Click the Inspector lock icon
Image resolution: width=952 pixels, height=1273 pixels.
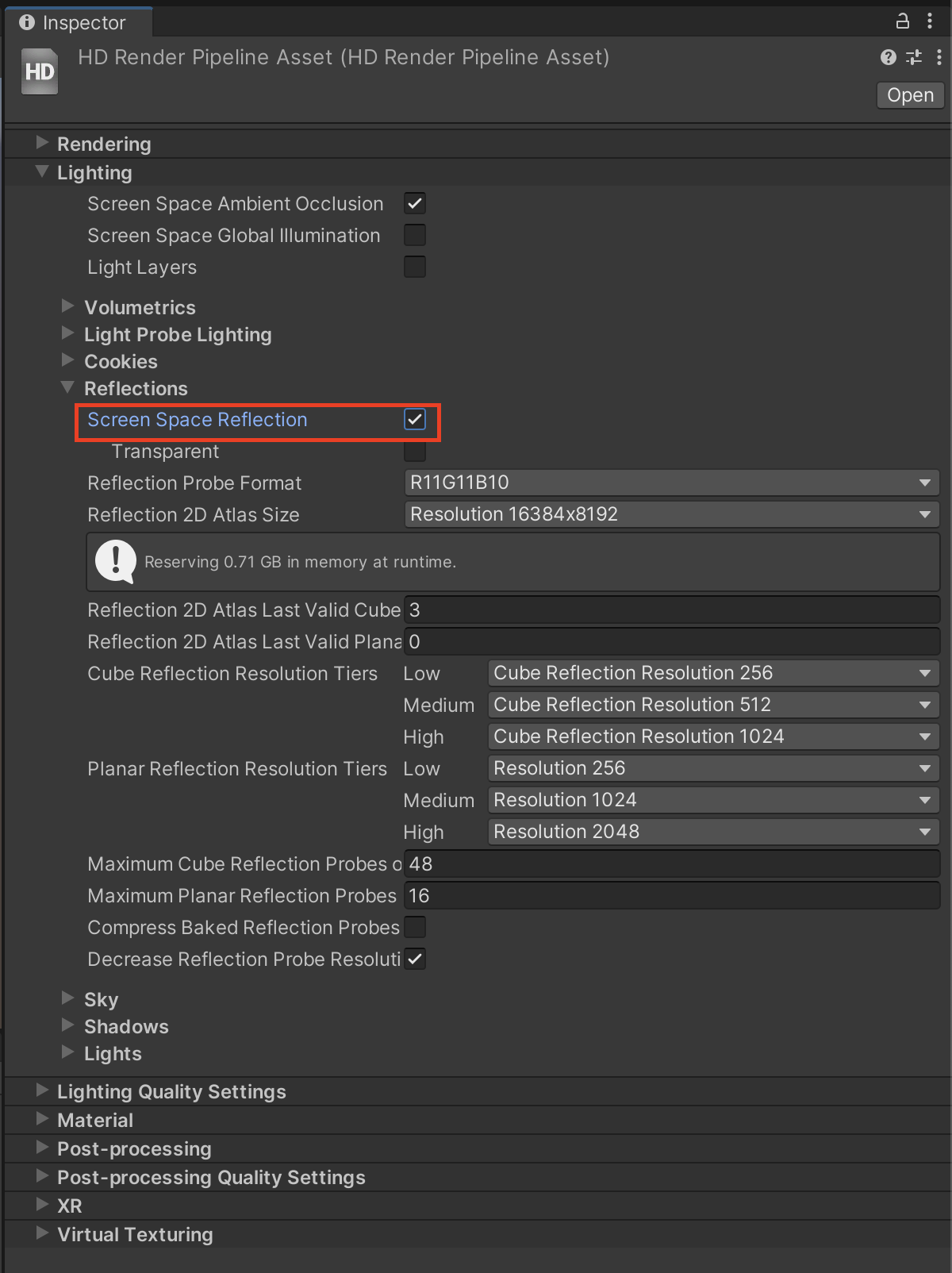click(902, 21)
